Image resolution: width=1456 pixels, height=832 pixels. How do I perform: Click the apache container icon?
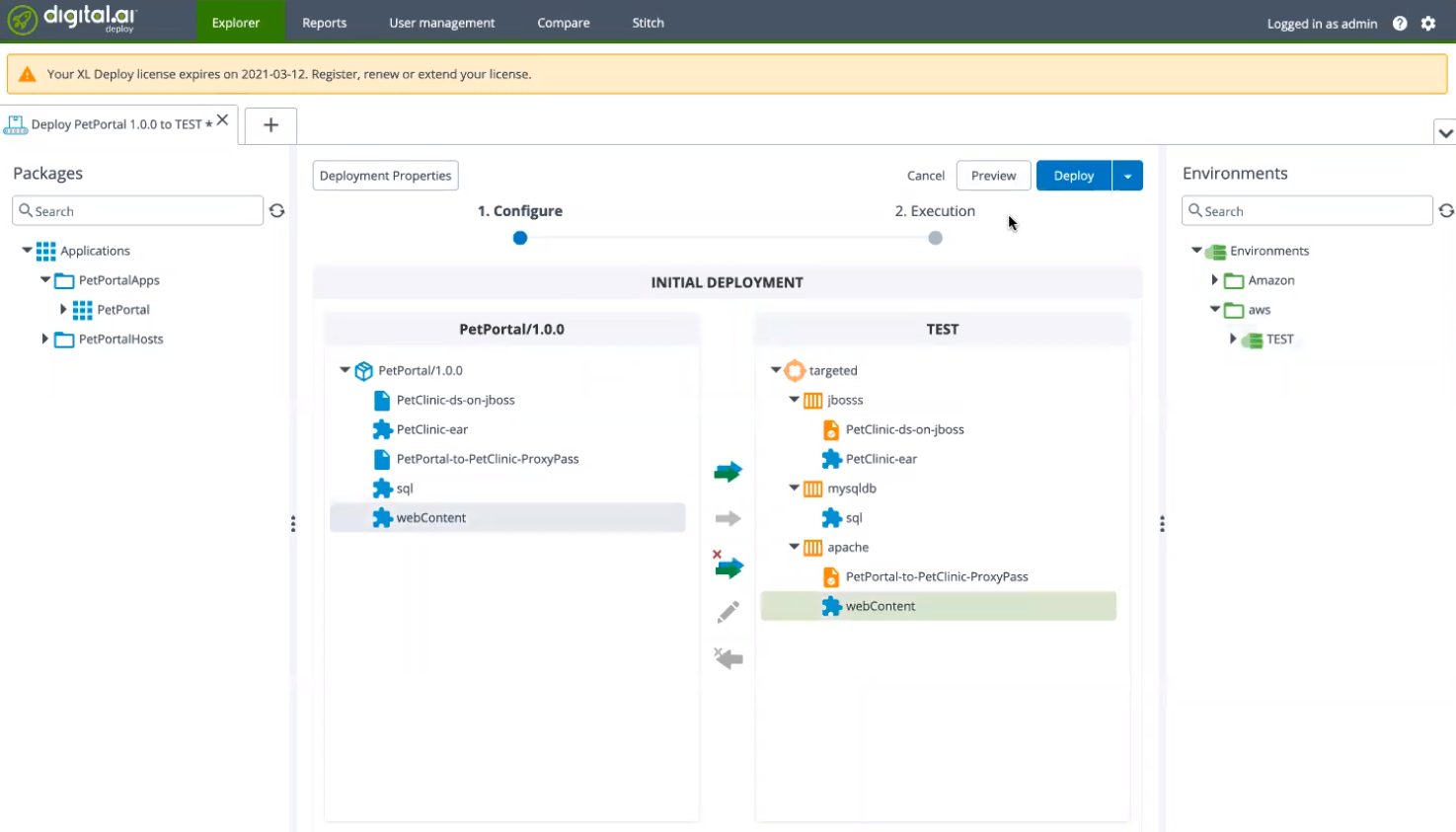coord(812,548)
